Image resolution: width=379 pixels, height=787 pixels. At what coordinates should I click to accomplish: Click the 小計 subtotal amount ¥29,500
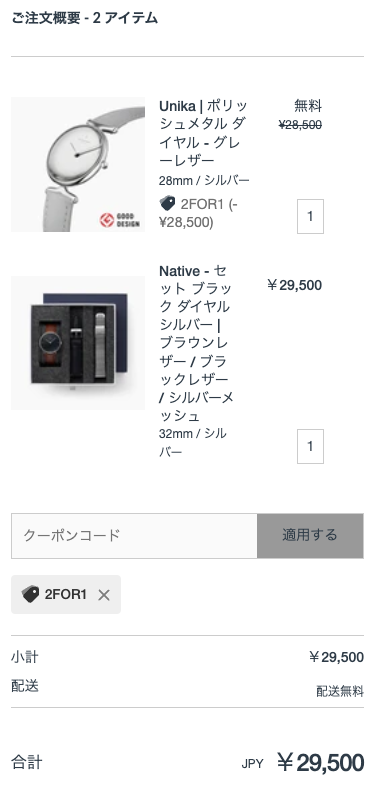(336, 657)
